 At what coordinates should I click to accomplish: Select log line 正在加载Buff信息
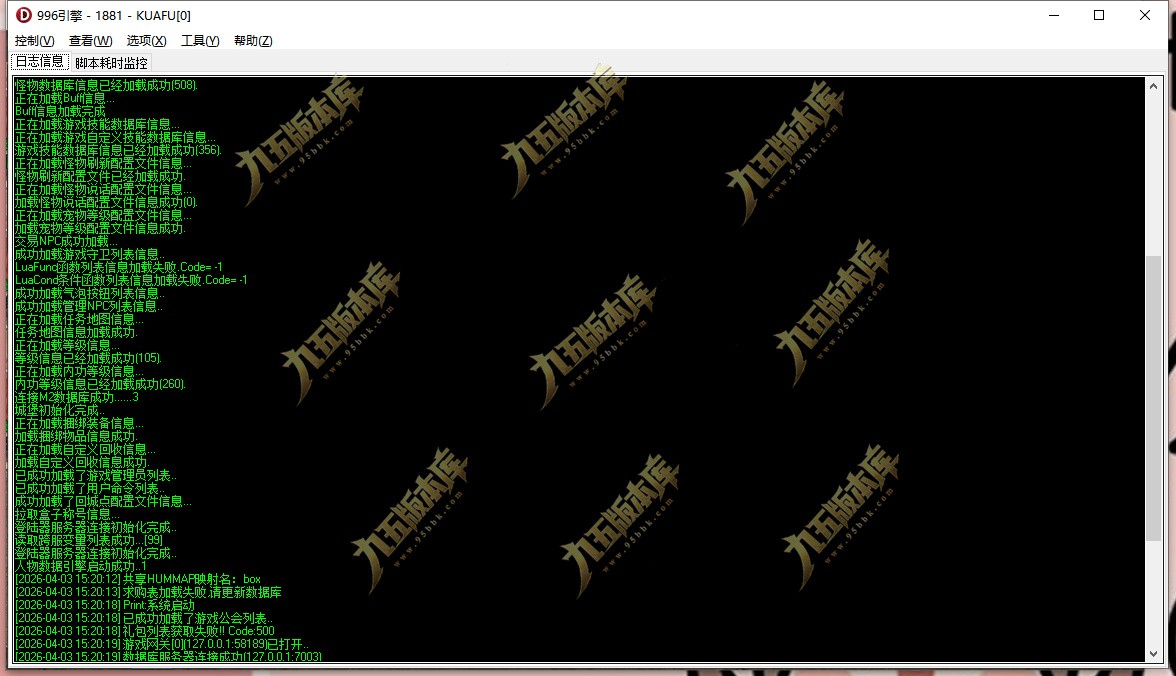[64, 98]
